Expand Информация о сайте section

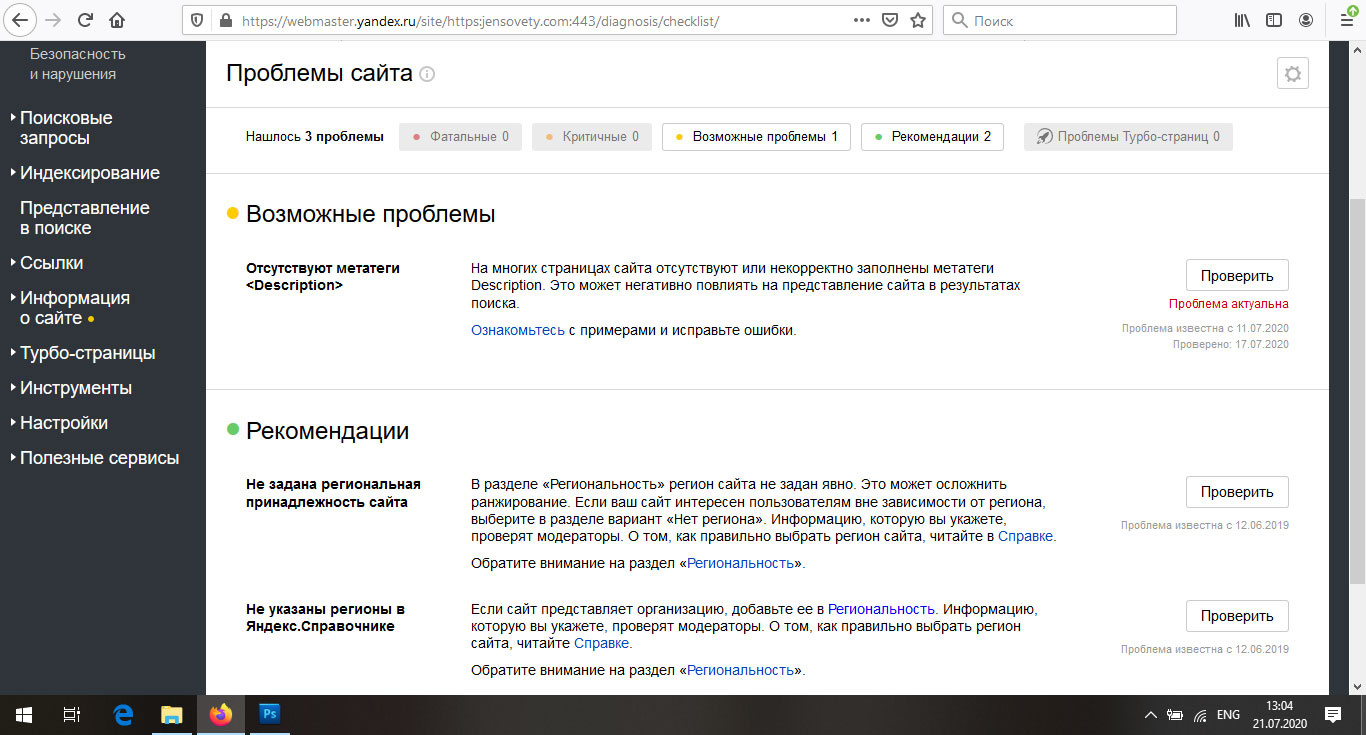pos(75,308)
